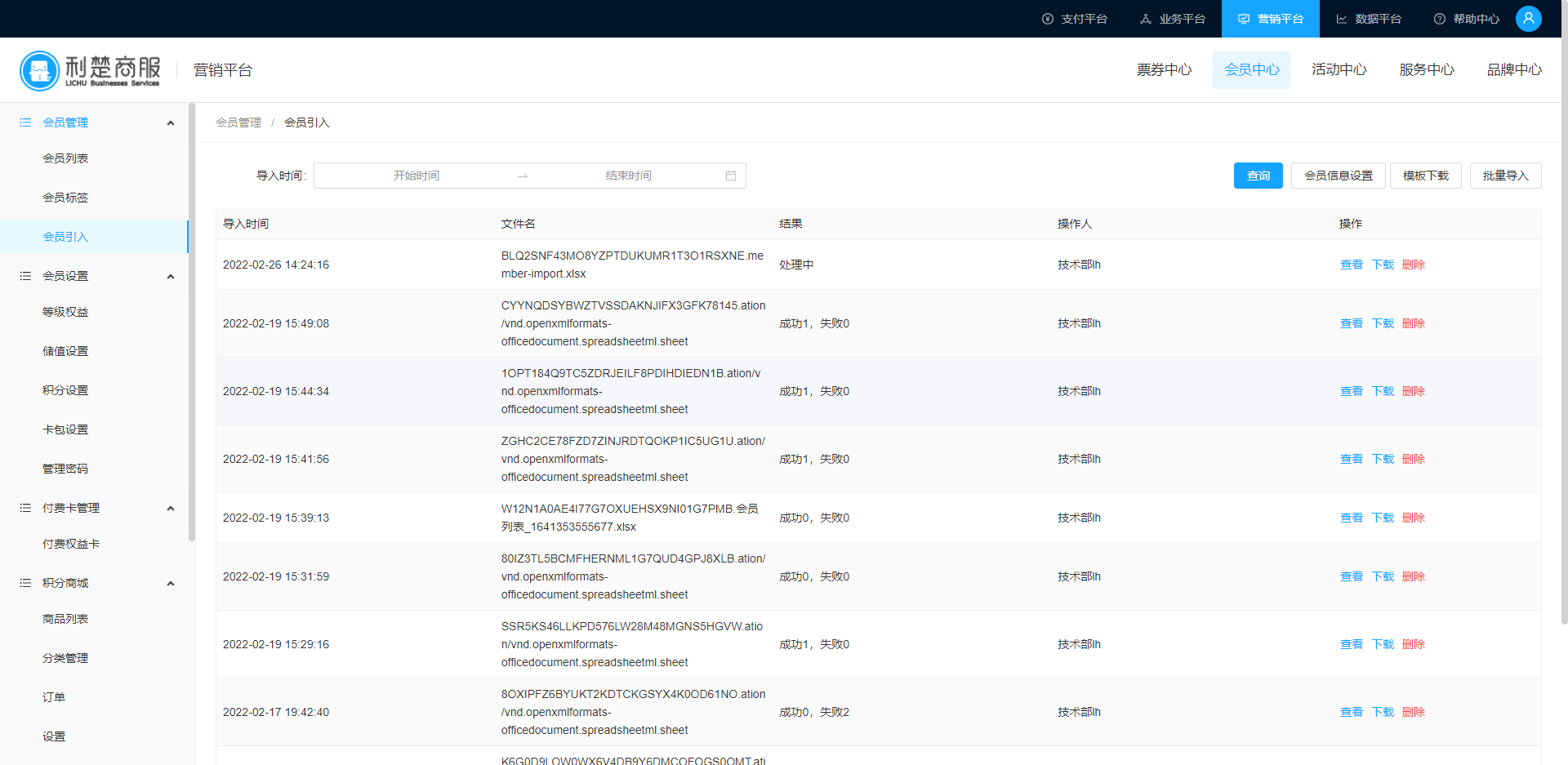
Task: Delete the 2022-02-26 14:24:16 import record
Action: pos(1413,265)
